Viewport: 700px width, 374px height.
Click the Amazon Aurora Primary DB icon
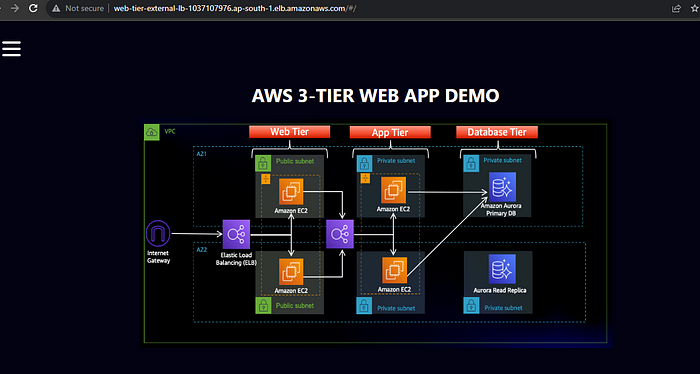(502, 187)
